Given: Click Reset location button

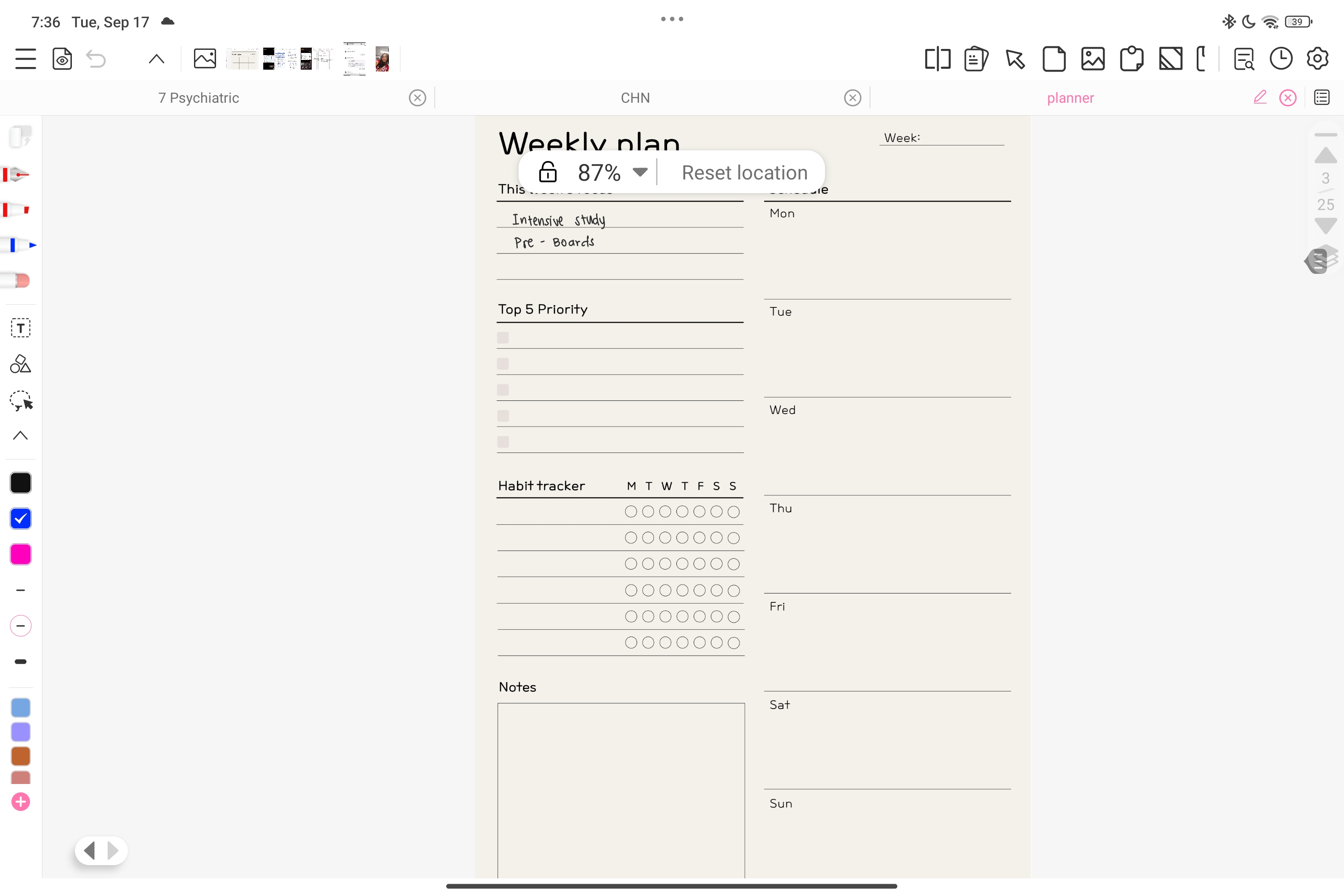Looking at the screenshot, I should tap(744, 172).
